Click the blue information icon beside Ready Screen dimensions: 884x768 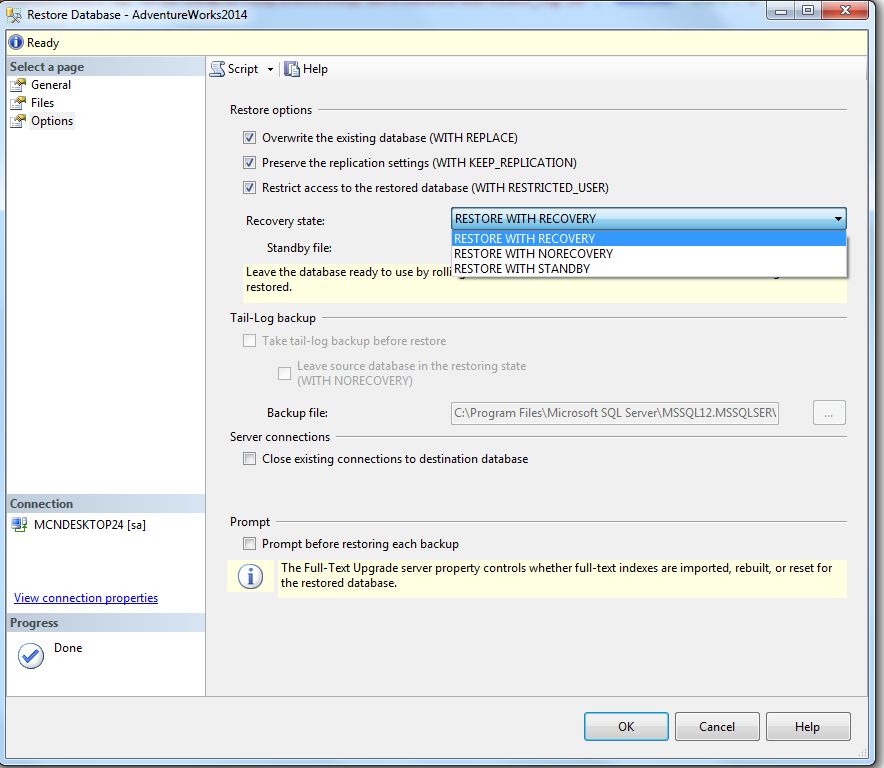click(16, 42)
